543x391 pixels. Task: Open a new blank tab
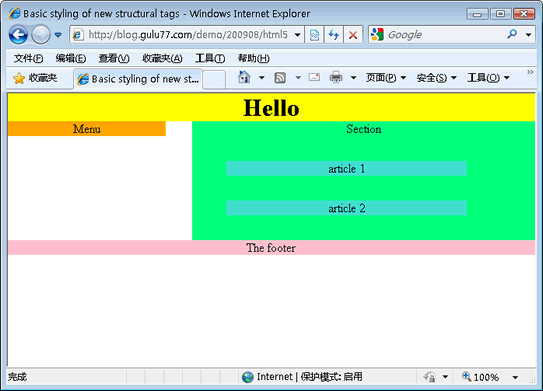[214, 79]
